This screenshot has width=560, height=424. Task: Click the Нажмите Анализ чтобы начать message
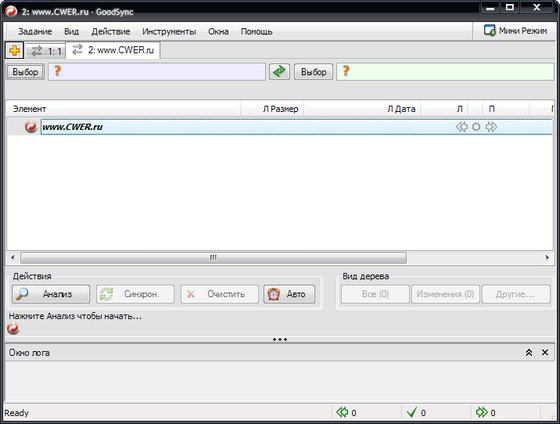coord(75,316)
